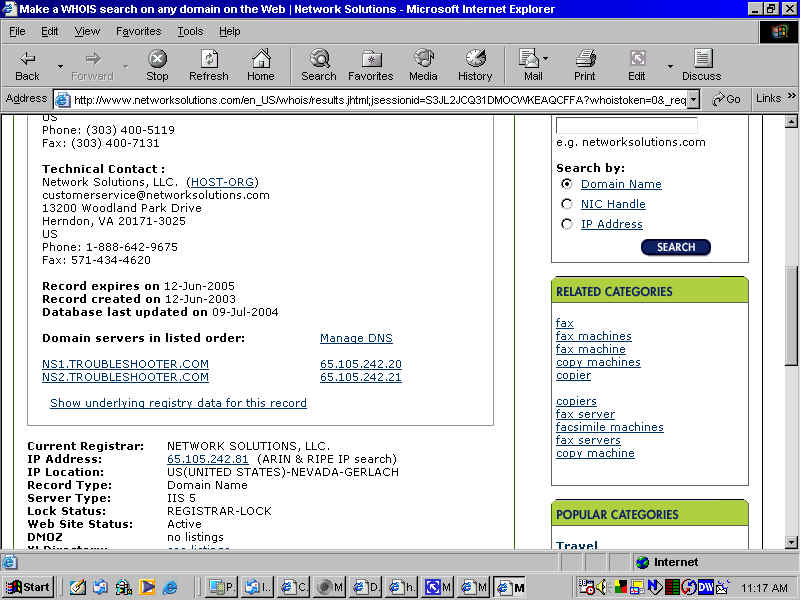The width and height of the screenshot is (800, 600).
Task: Click the dark blue SEARCH button
Action: click(676, 247)
